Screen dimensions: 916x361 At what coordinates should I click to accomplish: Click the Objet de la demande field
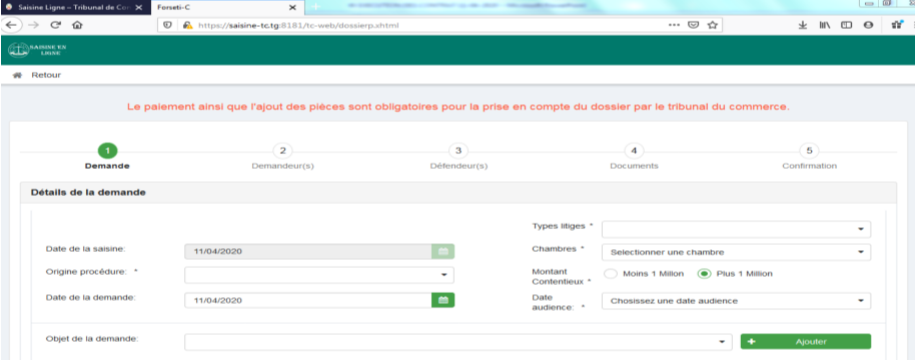coord(458,342)
